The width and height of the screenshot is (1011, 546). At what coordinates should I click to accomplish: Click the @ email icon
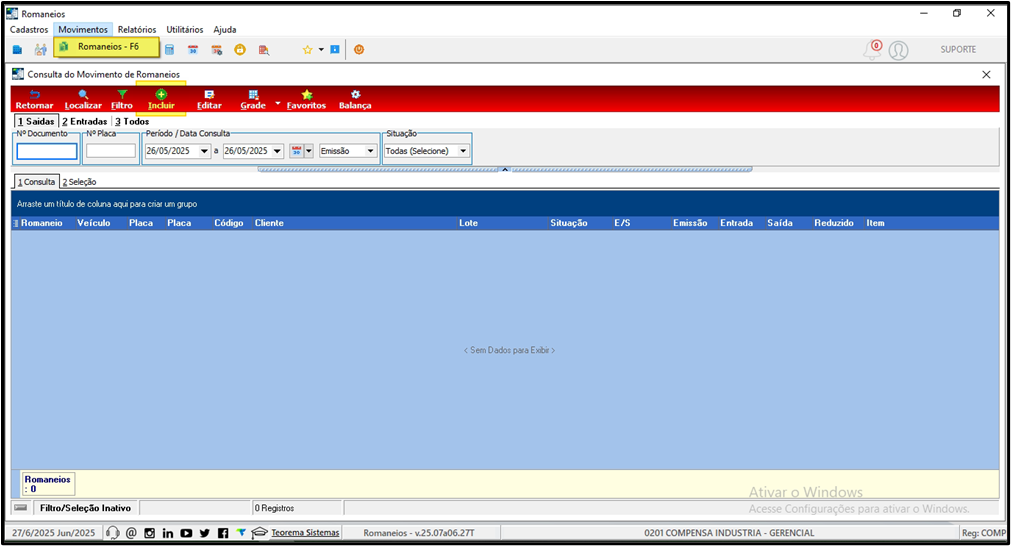point(132,533)
